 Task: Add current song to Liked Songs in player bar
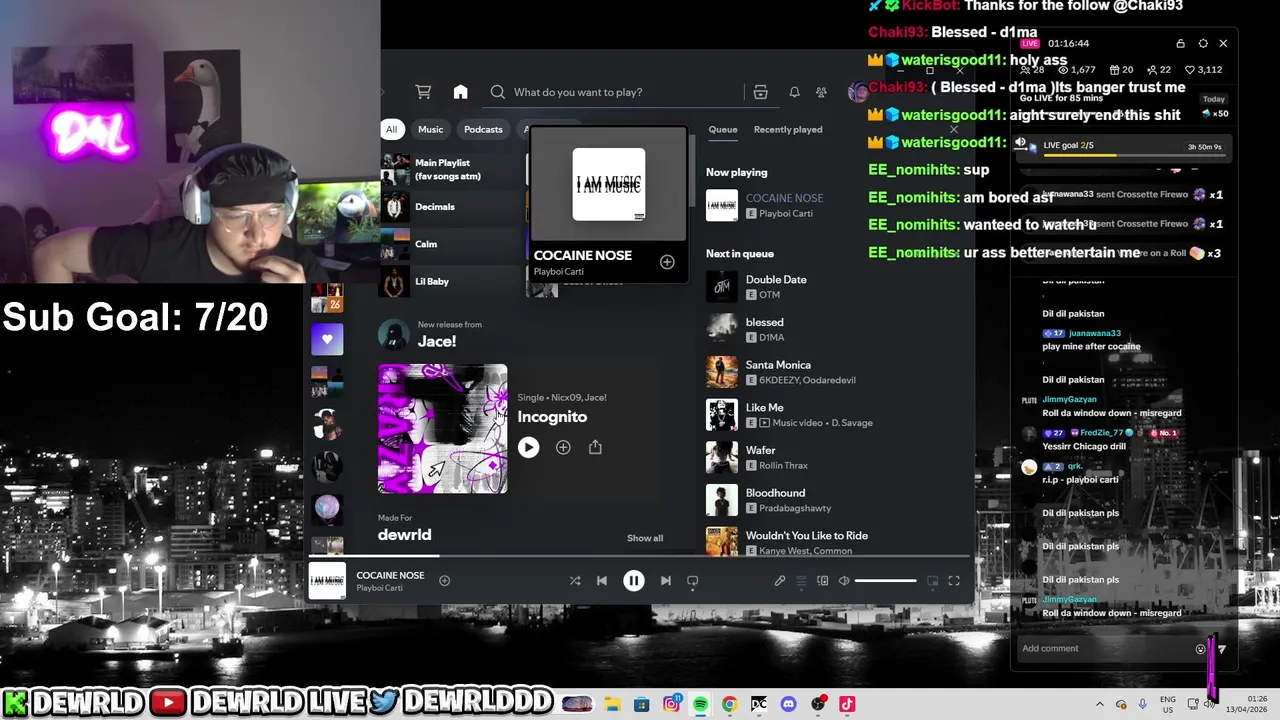pos(444,581)
